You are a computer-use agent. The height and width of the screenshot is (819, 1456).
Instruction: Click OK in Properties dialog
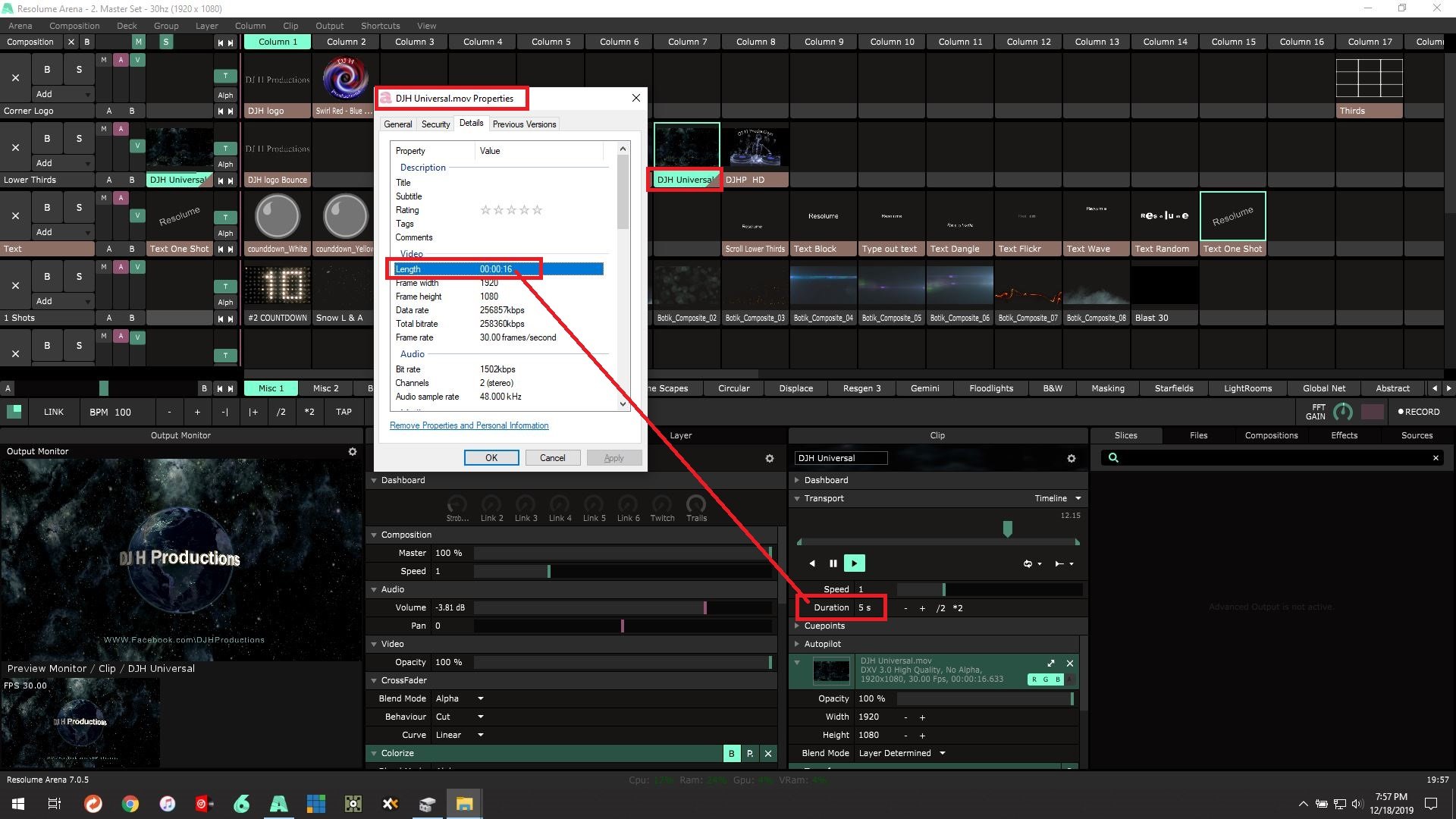pyautogui.click(x=491, y=457)
